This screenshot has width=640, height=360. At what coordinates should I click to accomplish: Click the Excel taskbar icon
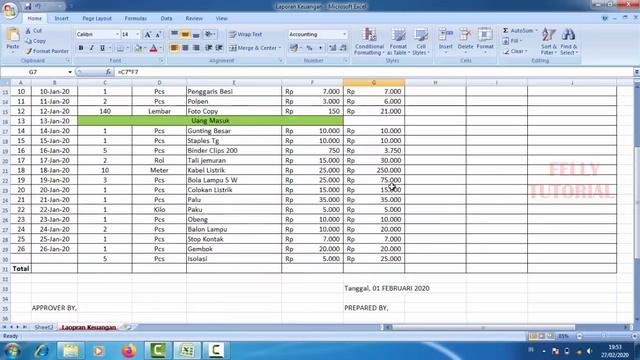187,351
